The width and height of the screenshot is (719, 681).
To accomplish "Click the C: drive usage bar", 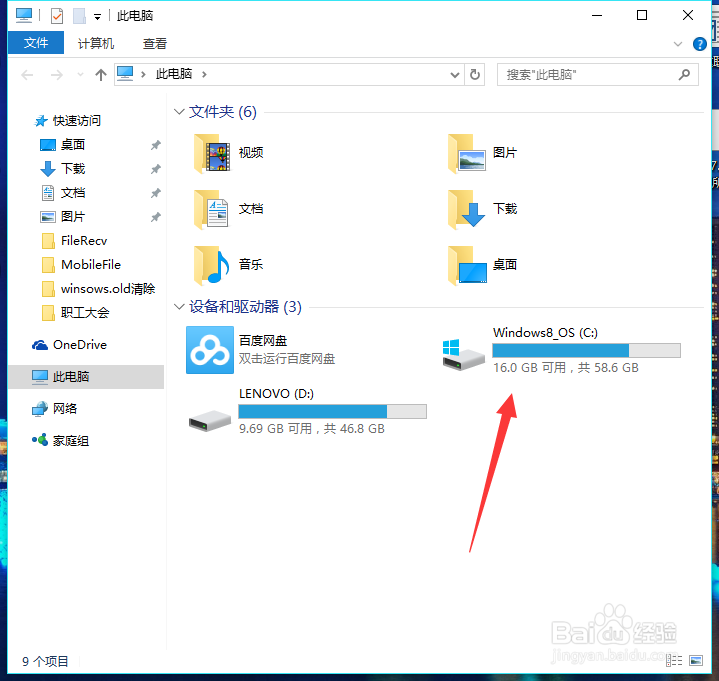I will pyautogui.click(x=586, y=350).
